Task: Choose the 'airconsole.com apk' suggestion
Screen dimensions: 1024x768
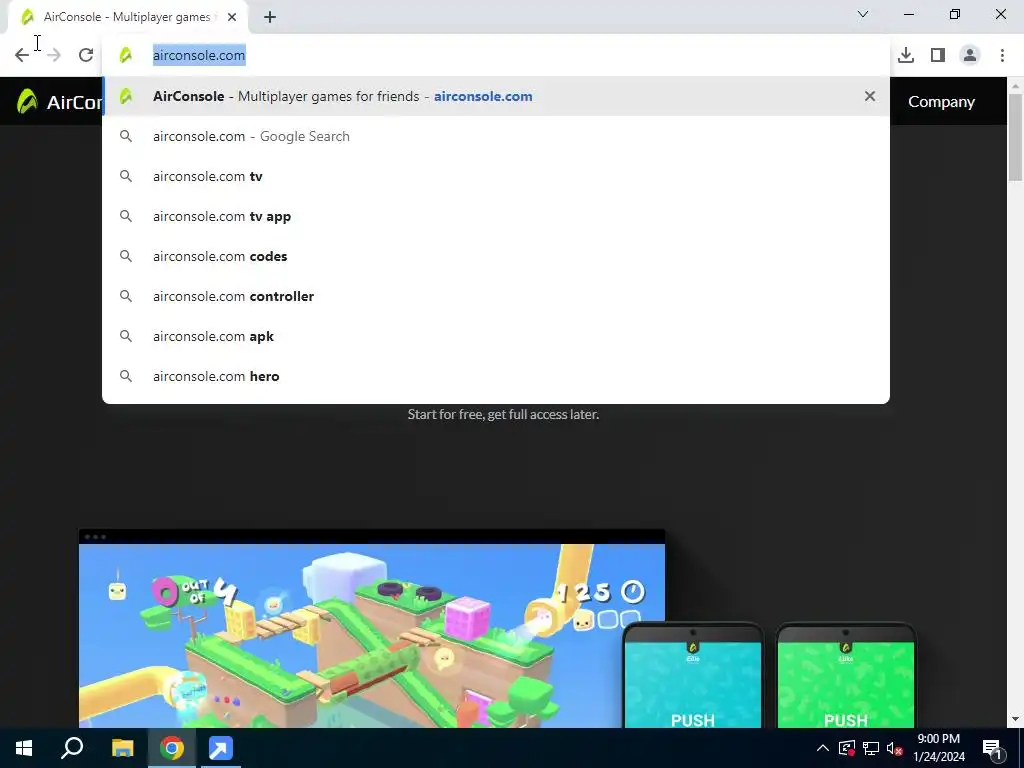Action: tap(496, 336)
